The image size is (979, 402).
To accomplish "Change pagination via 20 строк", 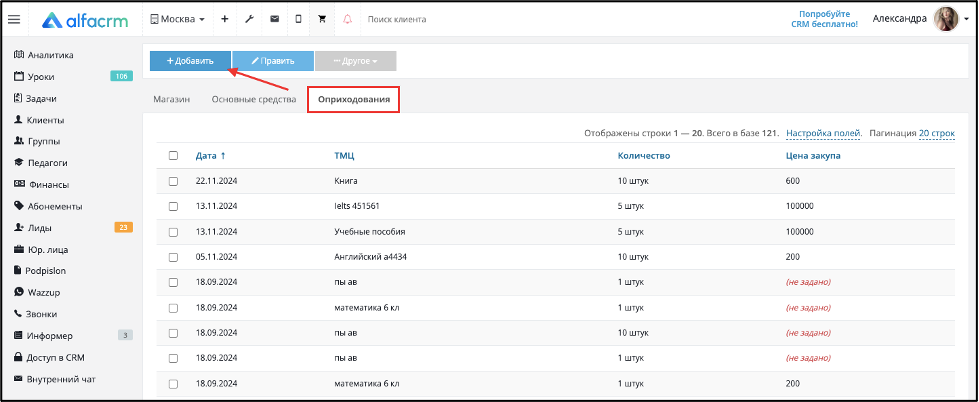I will (937, 133).
